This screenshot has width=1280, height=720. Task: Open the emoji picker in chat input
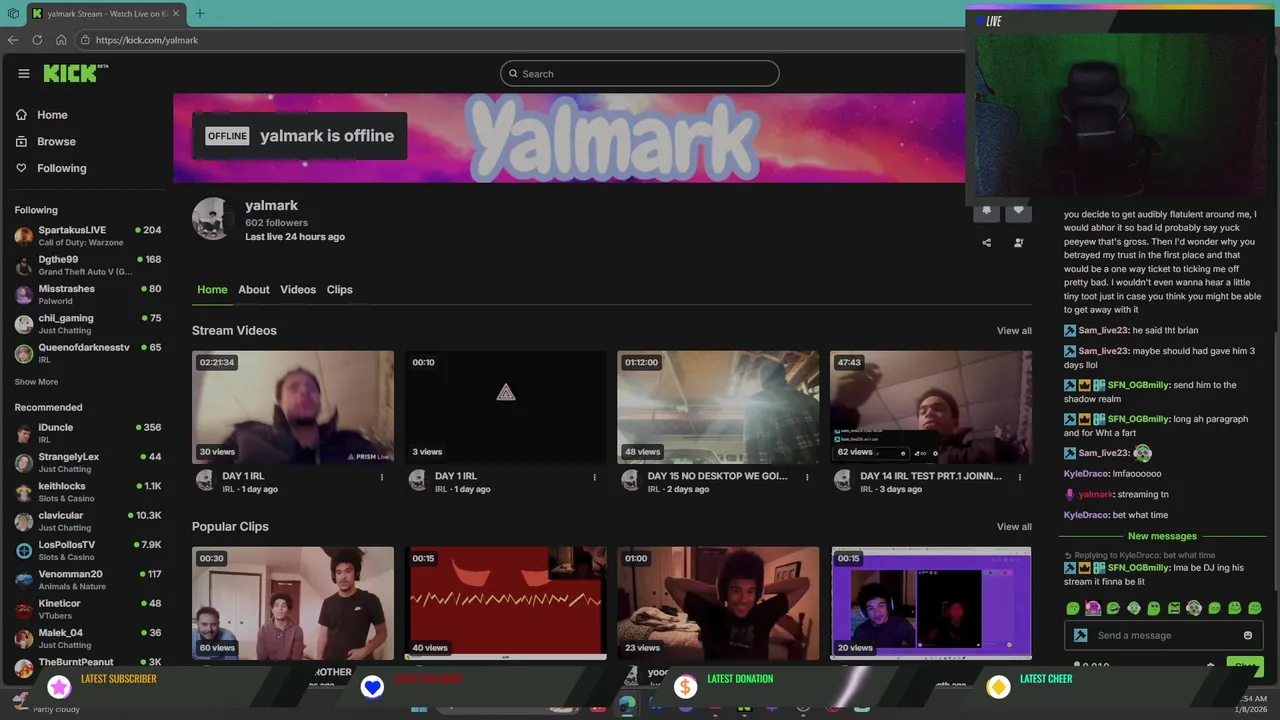pos(1247,635)
